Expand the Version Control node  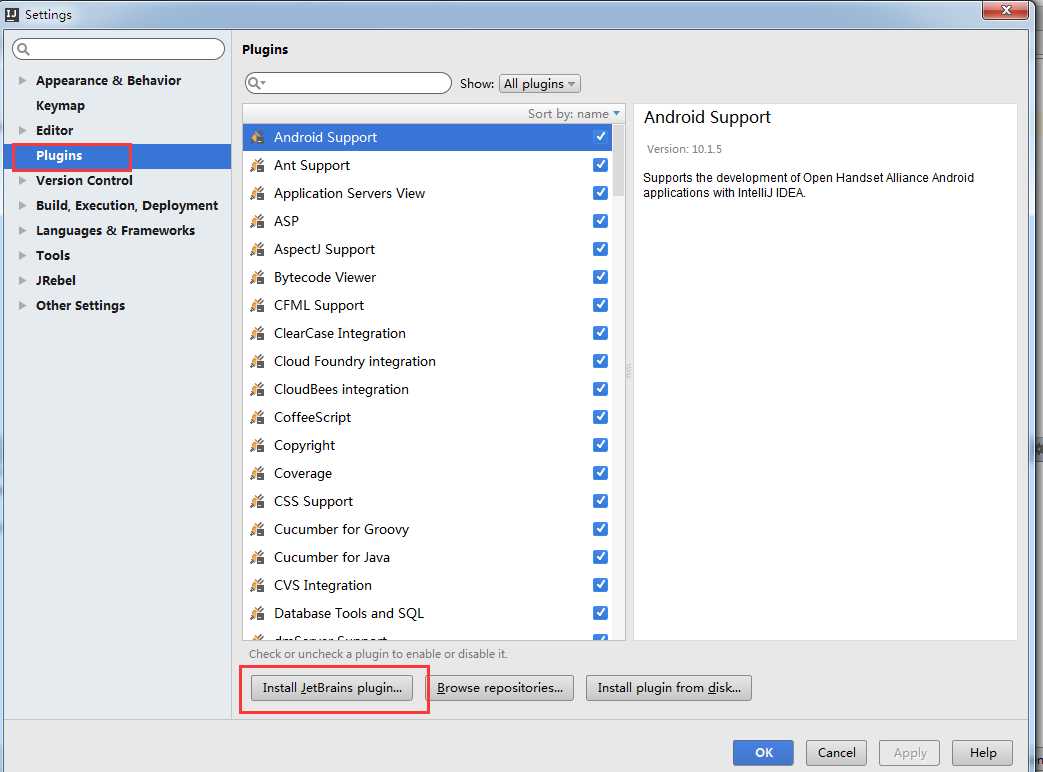[x=23, y=180]
